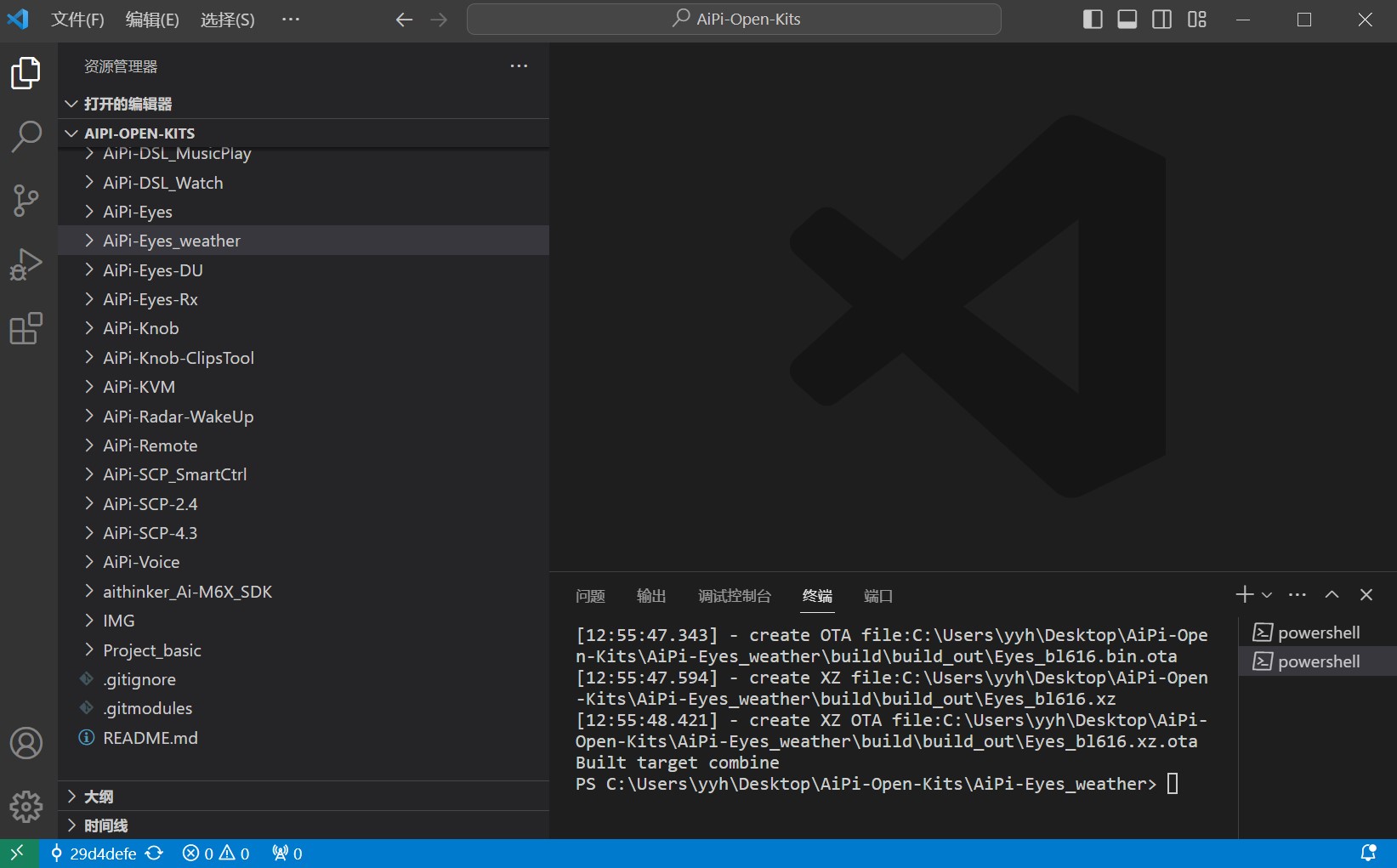Open the .gitignore file
This screenshot has width=1397, height=868.
[304, 679]
